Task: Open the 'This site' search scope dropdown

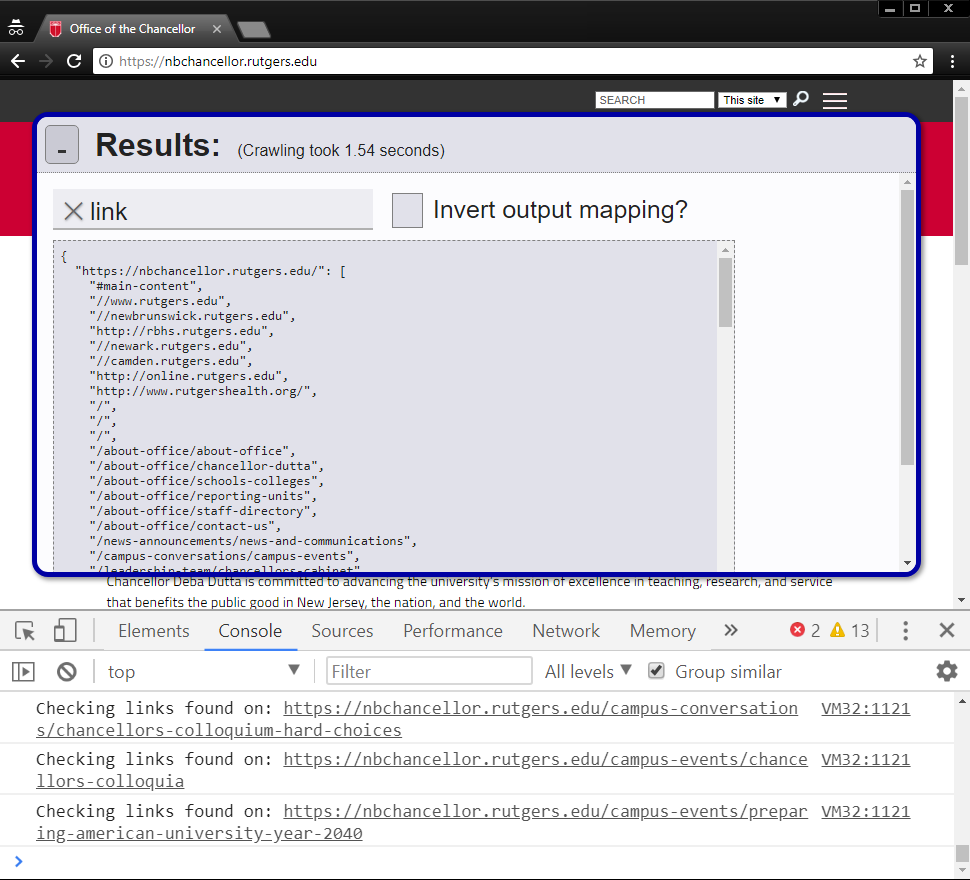Action: [x=752, y=100]
